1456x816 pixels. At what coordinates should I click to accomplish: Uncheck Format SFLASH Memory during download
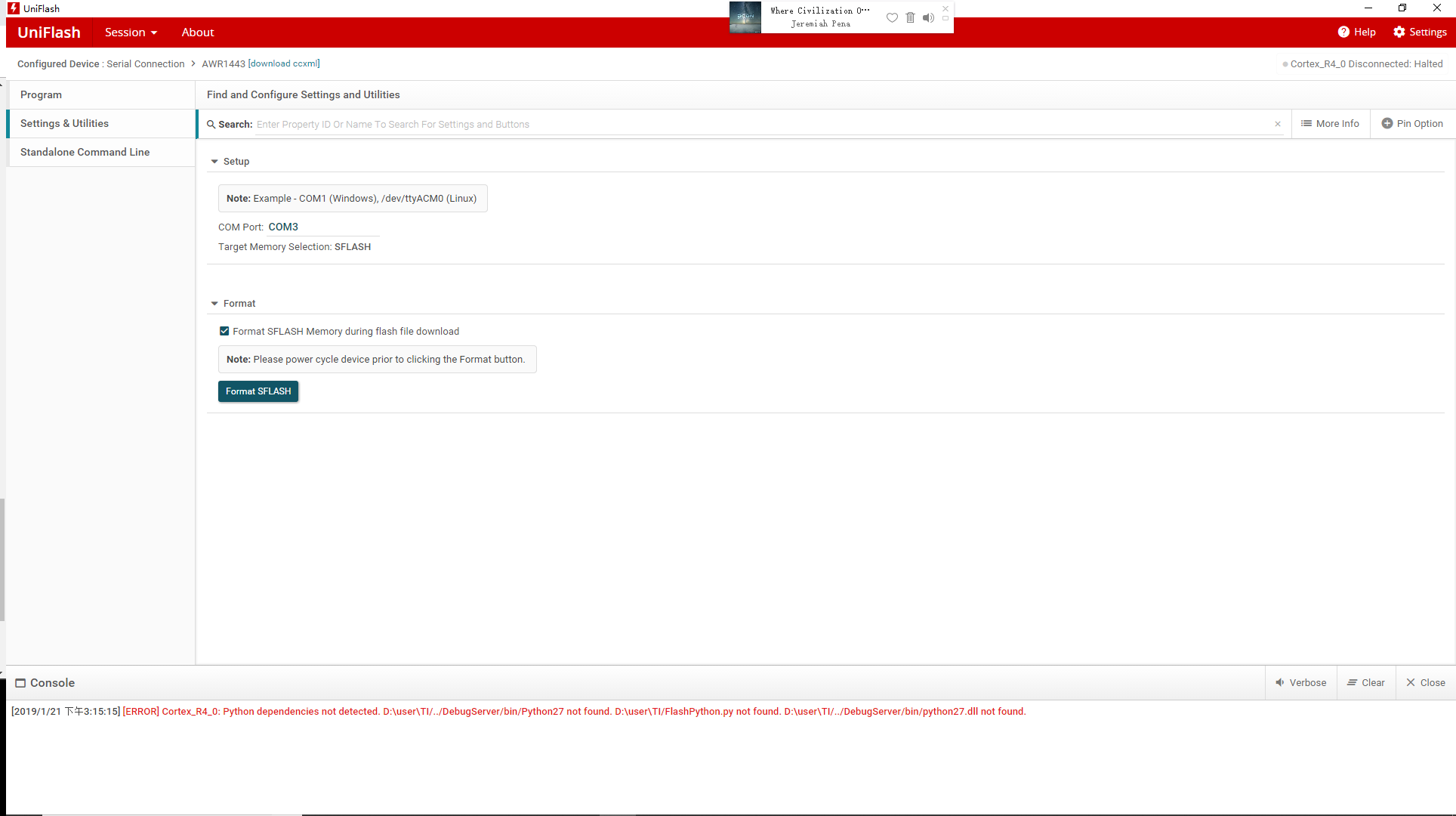point(224,331)
